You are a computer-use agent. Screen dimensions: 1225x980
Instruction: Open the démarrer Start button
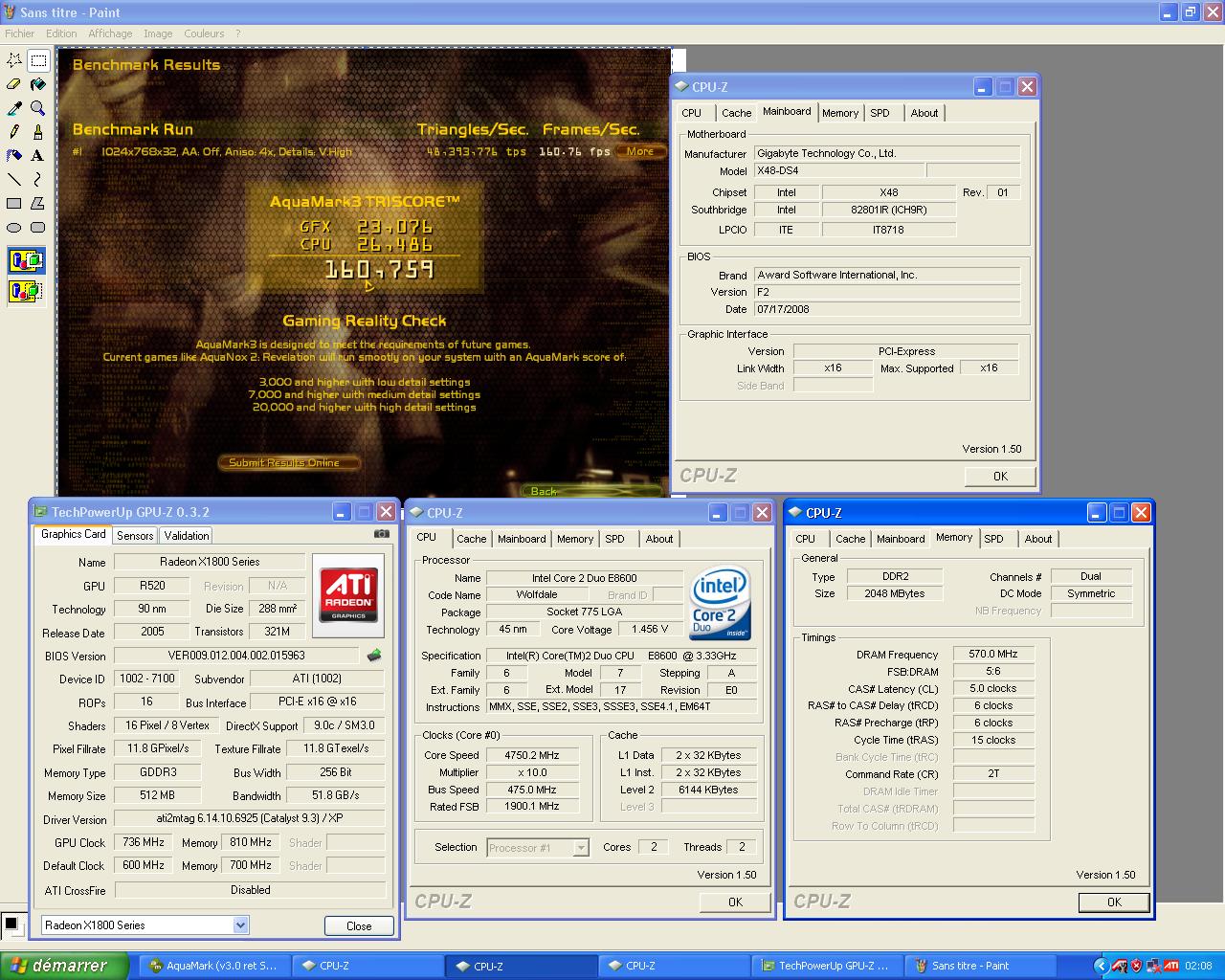[x=64, y=966]
